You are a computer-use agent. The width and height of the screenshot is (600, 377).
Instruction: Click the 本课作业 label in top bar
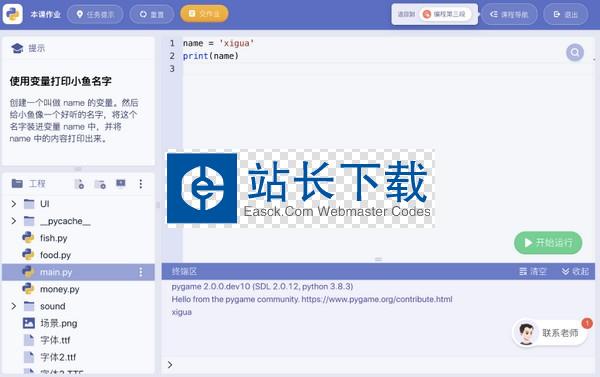pyautogui.click(x=45, y=15)
